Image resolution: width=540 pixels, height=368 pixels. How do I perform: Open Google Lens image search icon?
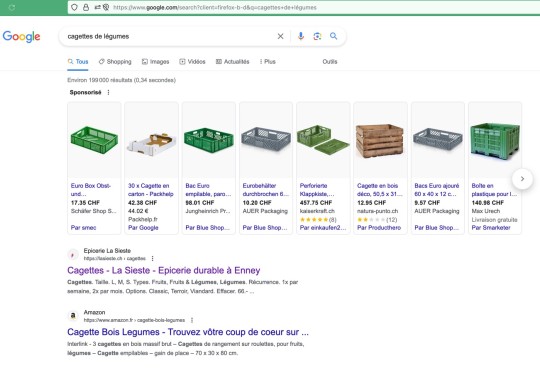(317, 36)
